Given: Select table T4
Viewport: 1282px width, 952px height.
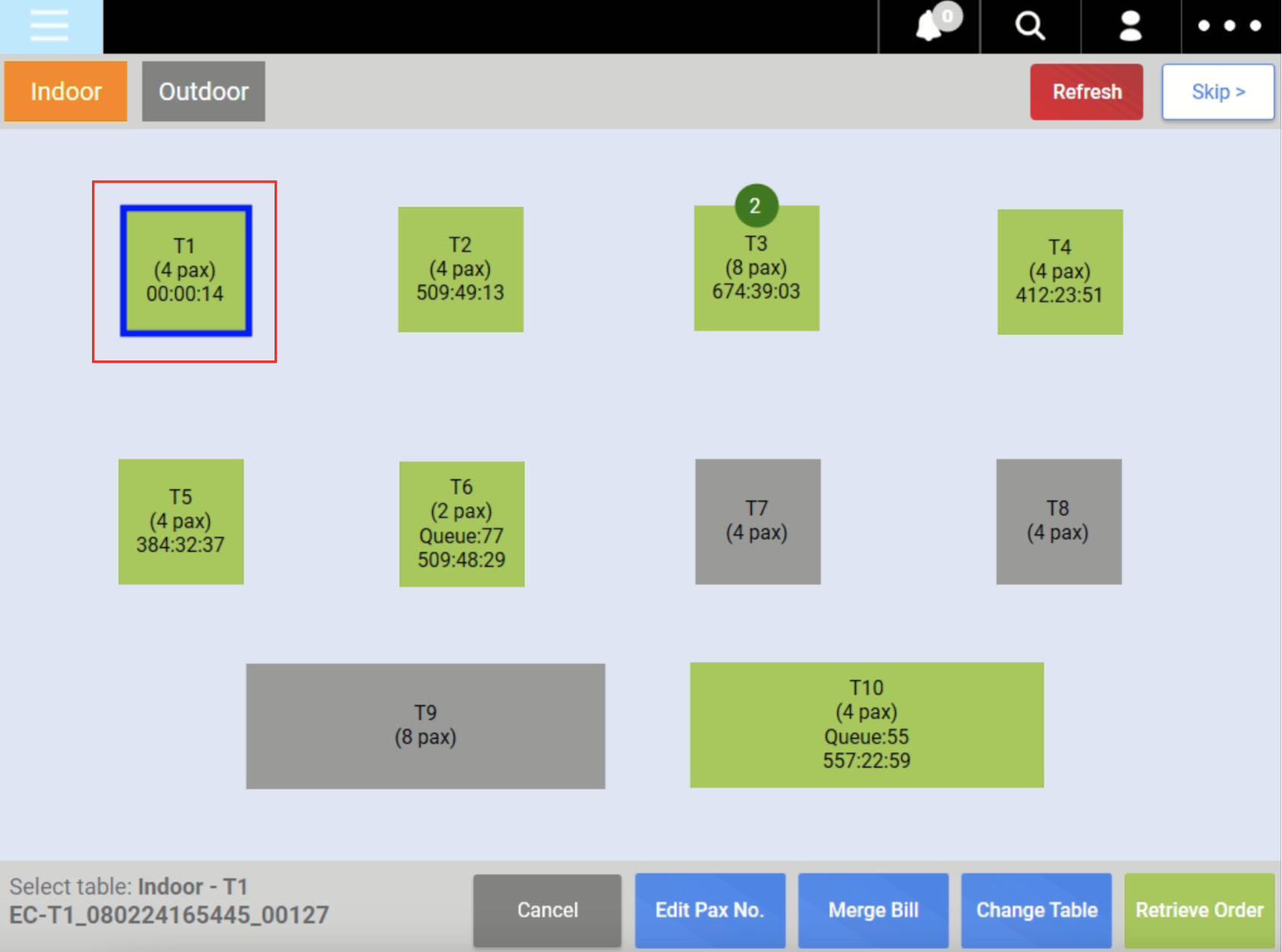Looking at the screenshot, I should (x=1059, y=271).
